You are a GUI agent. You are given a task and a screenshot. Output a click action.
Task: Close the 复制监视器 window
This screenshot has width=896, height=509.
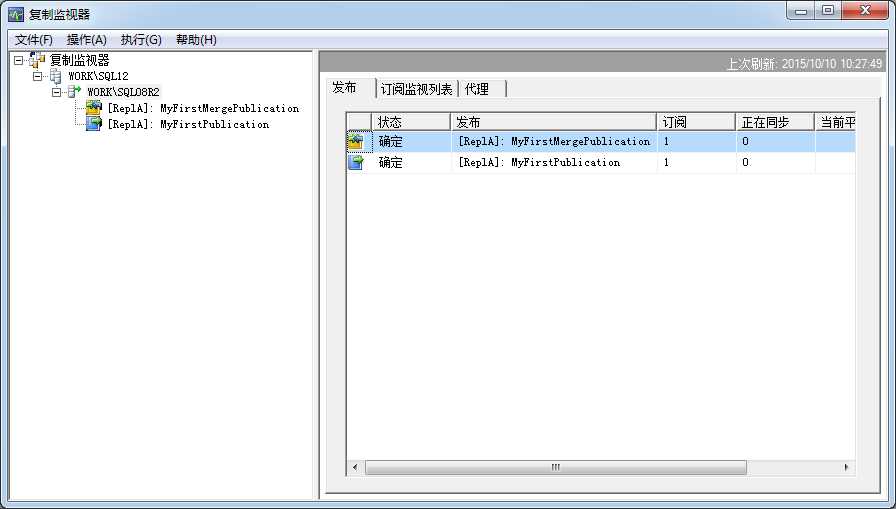(865, 11)
